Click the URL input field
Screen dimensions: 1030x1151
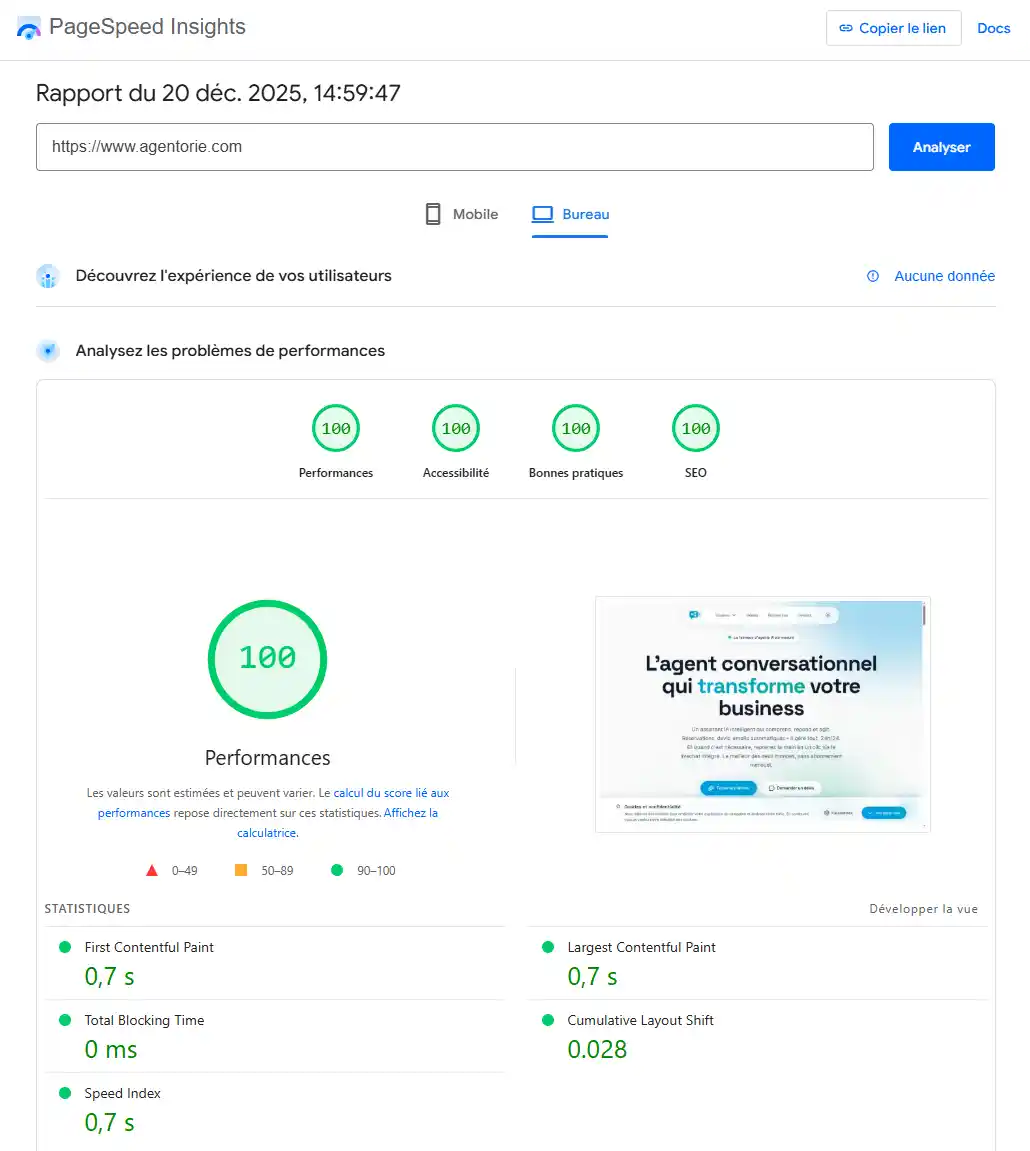click(x=455, y=146)
